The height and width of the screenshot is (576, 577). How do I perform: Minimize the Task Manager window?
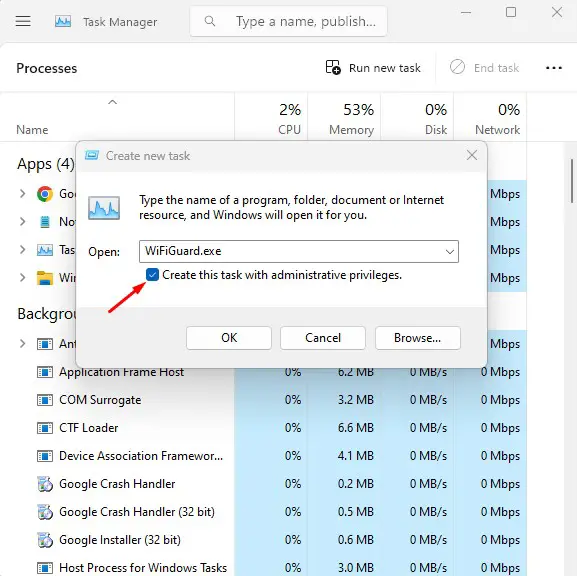pyautogui.click(x=466, y=13)
